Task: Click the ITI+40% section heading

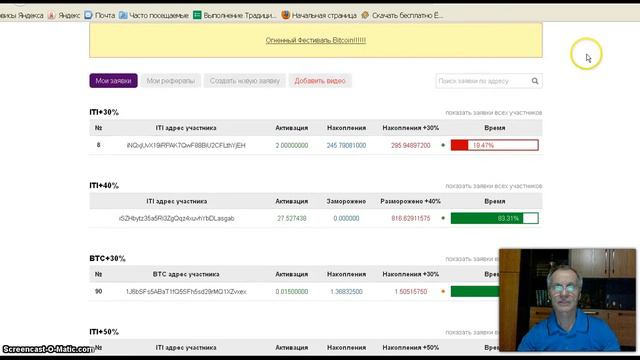Action: click(x=104, y=186)
